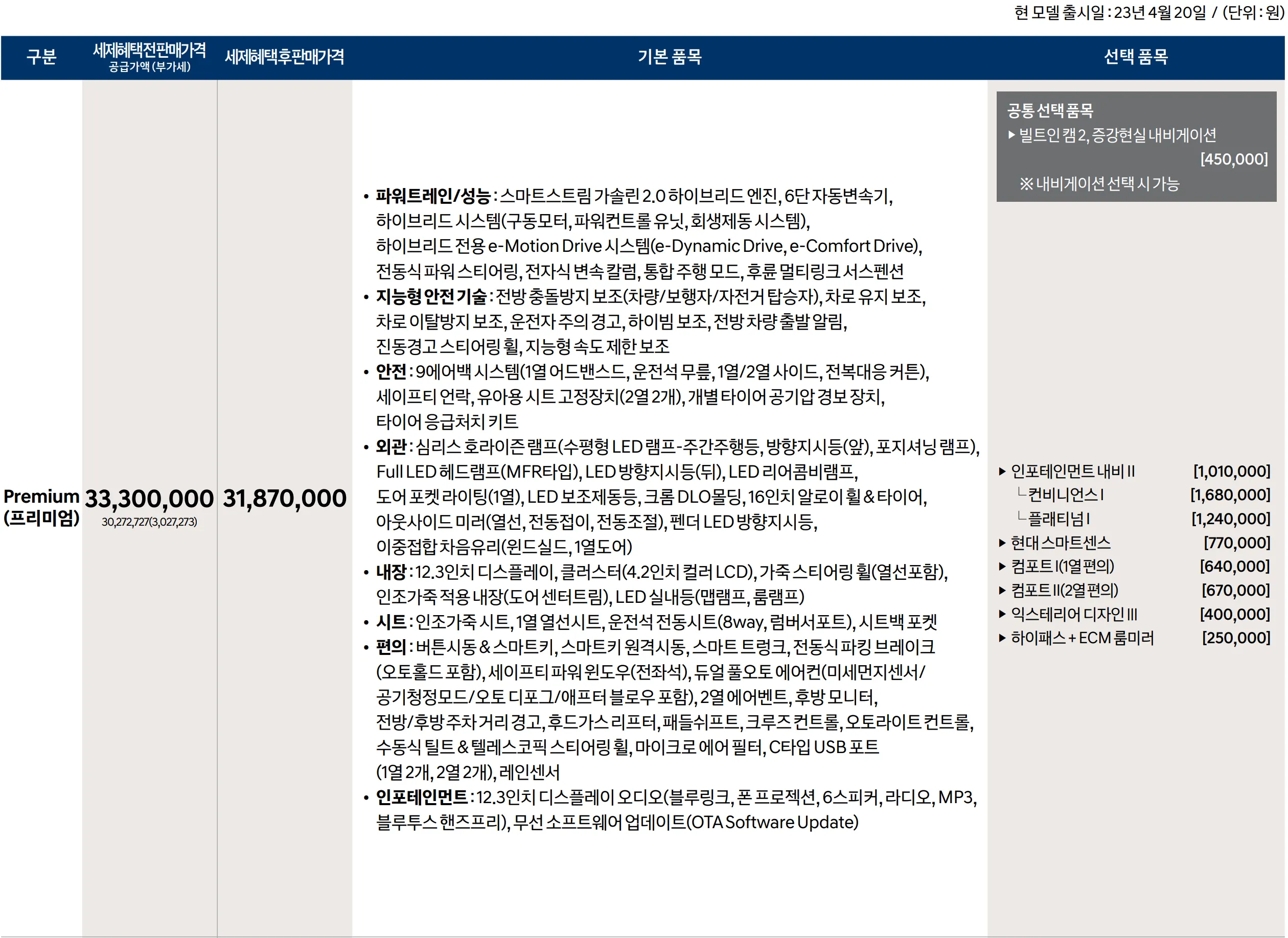Click the arrow before 빌트인 캠 2 option
The image size is (1288, 938).
(x=1011, y=135)
